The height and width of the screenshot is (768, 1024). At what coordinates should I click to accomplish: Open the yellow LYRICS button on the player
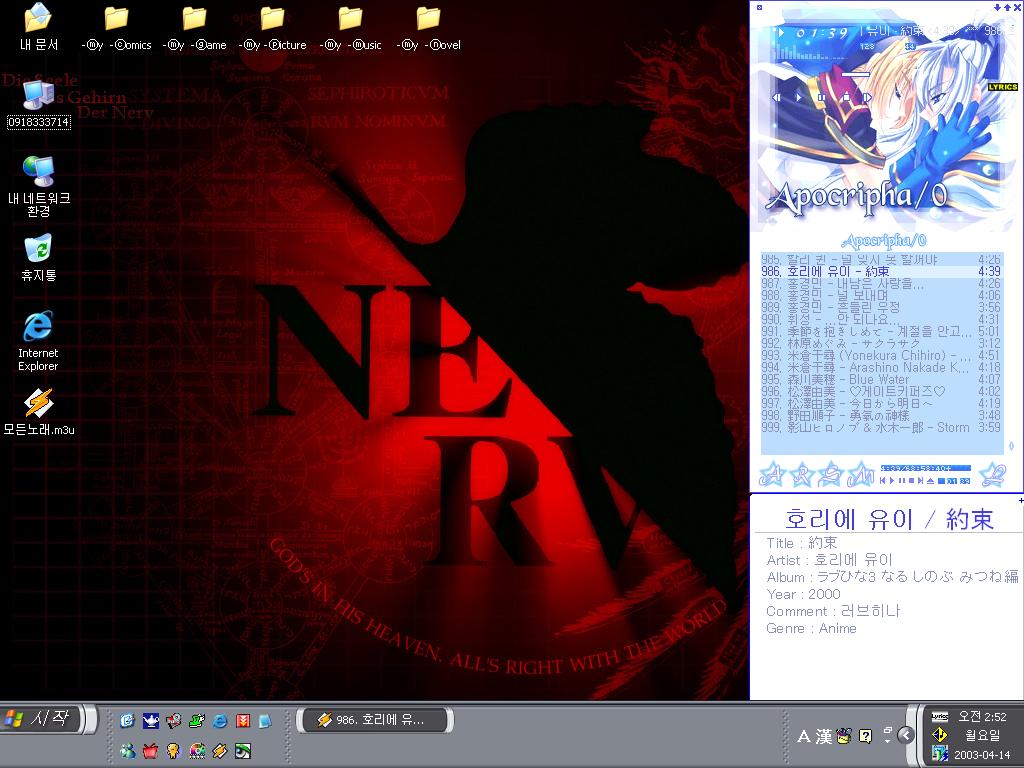click(x=1002, y=86)
